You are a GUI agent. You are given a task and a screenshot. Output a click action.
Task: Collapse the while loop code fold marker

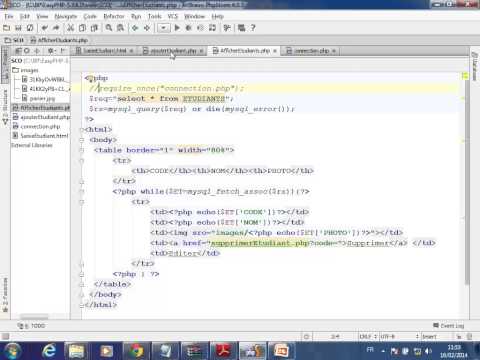[82, 191]
